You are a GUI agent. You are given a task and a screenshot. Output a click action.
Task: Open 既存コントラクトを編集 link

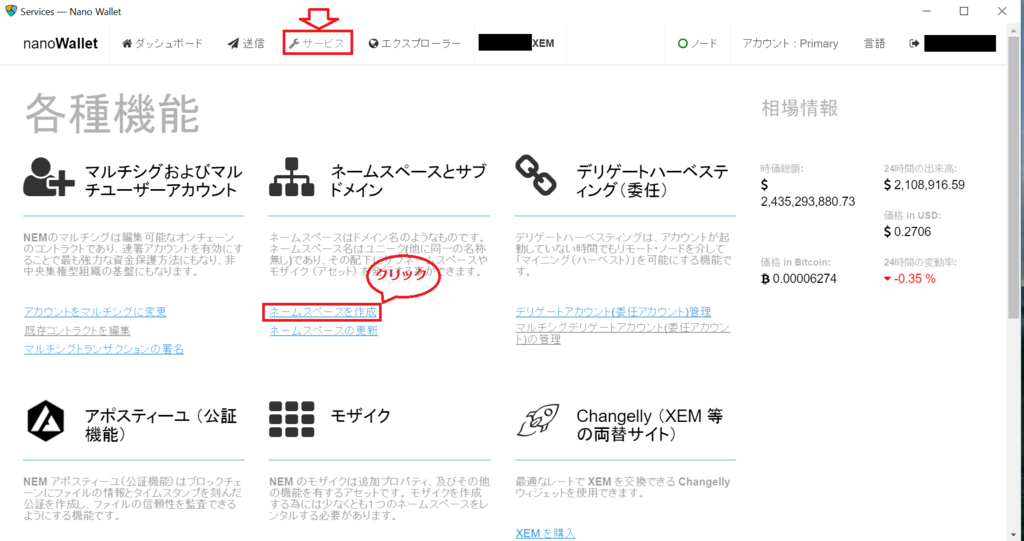pos(77,331)
